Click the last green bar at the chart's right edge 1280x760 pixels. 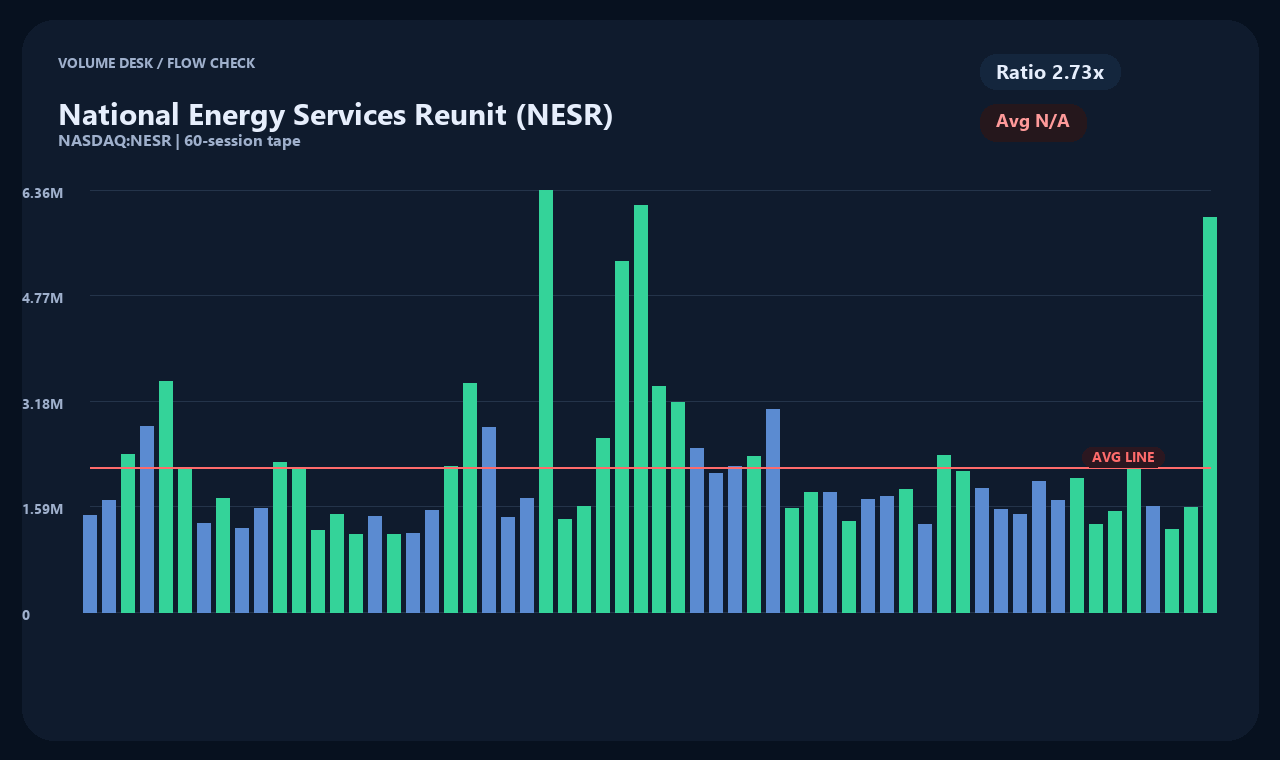1210,415
